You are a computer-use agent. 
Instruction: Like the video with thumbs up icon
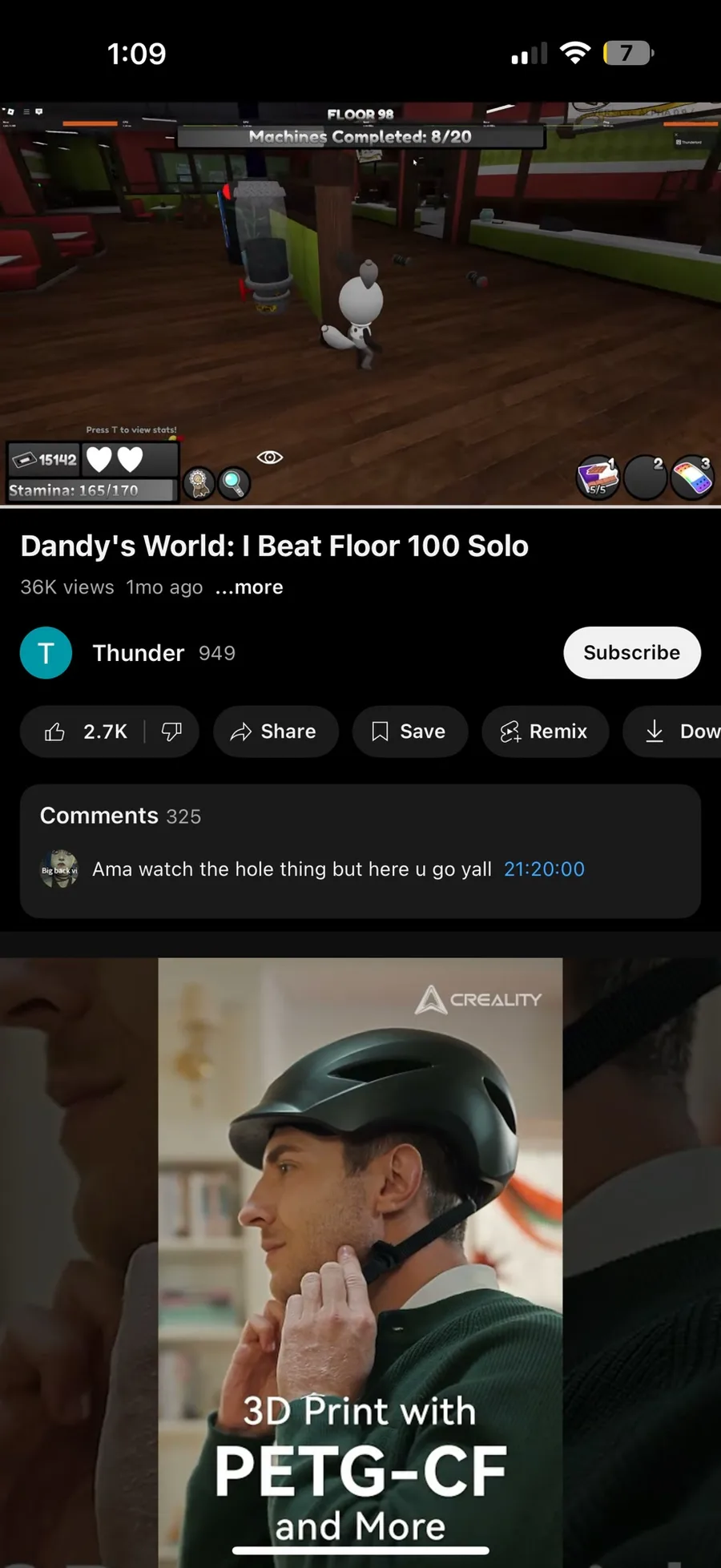point(84,732)
